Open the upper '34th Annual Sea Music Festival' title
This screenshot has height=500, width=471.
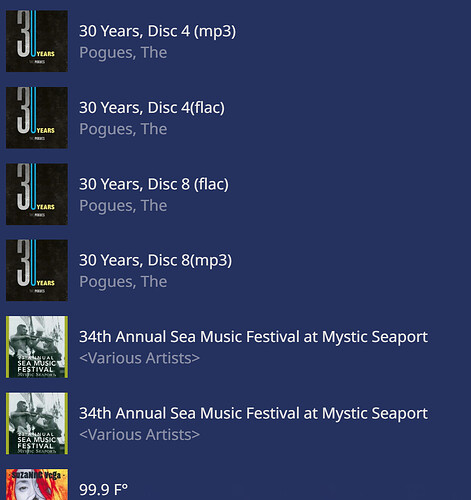pyautogui.click(x=253, y=337)
